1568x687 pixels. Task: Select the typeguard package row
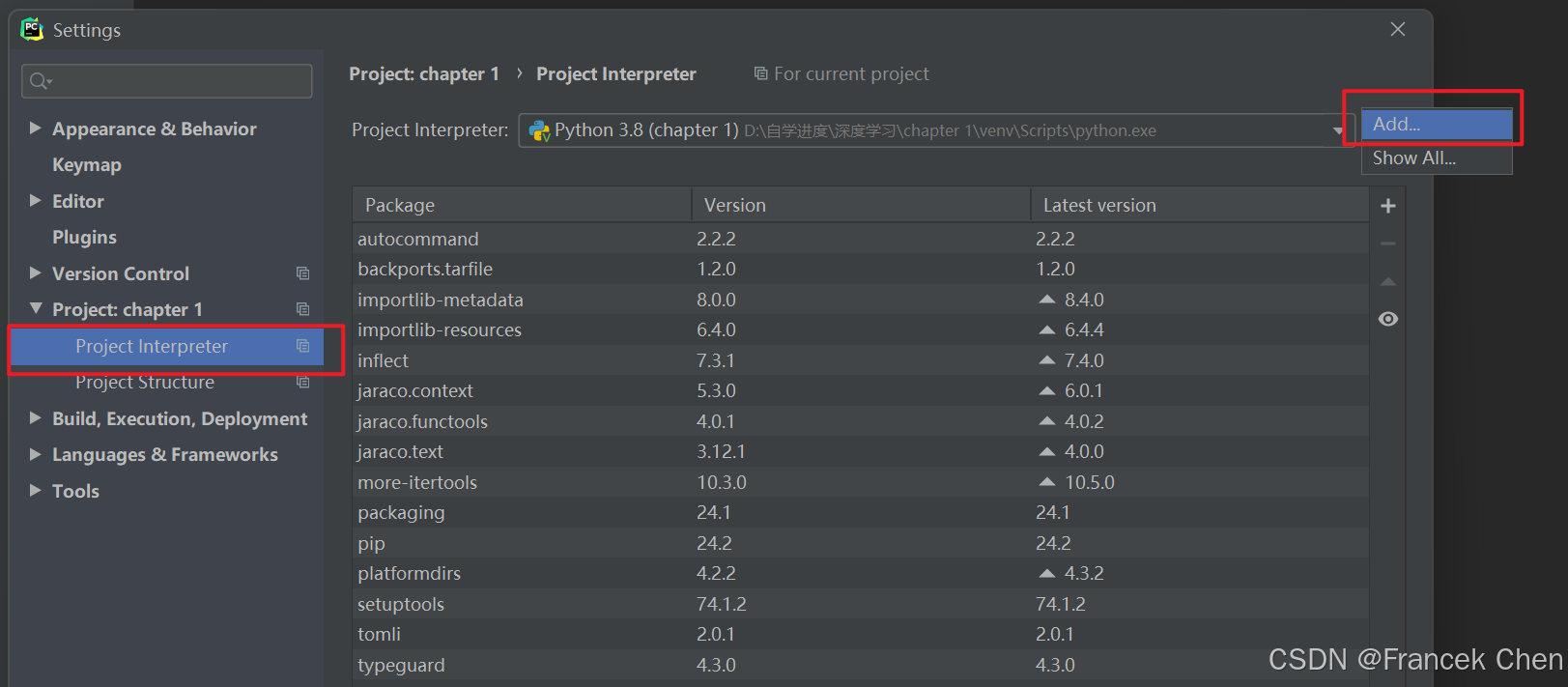pos(861,665)
